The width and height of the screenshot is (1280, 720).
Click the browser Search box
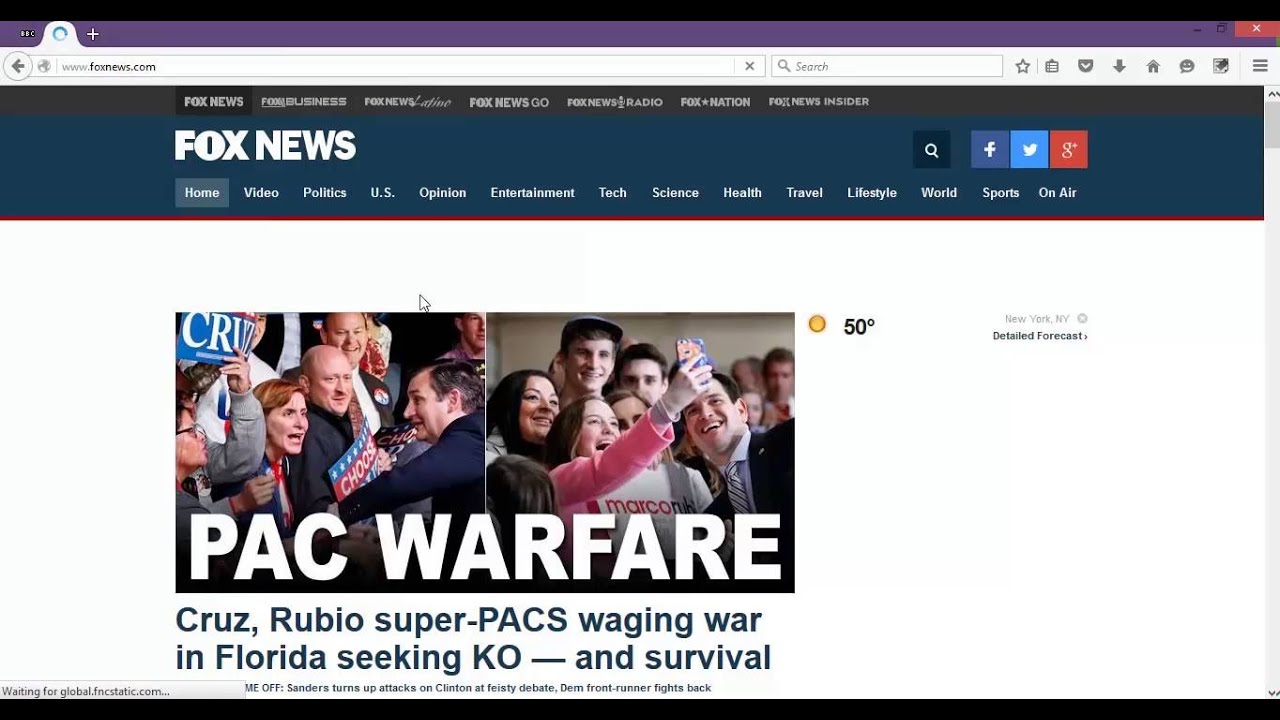pos(887,66)
